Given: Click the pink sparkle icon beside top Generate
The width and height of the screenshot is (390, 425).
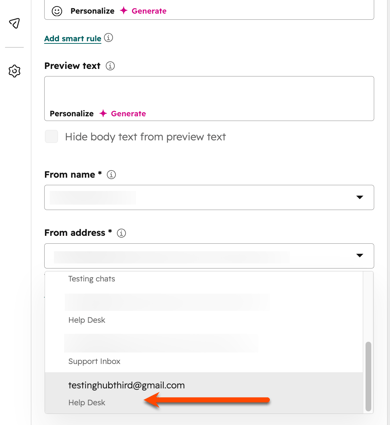Looking at the screenshot, I should [x=124, y=11].
